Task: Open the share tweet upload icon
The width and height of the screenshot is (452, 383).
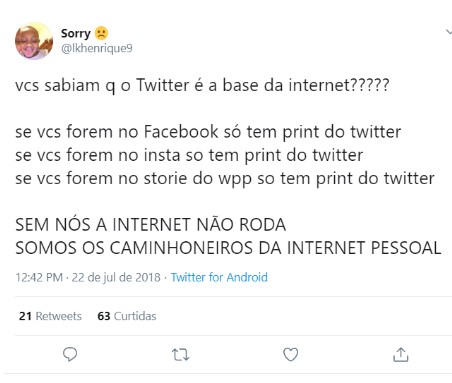Action: (x=401, y=355)
